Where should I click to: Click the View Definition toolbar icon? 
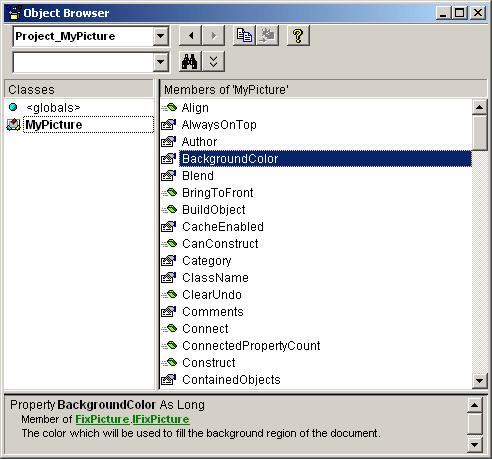click(x=268, y=35)
